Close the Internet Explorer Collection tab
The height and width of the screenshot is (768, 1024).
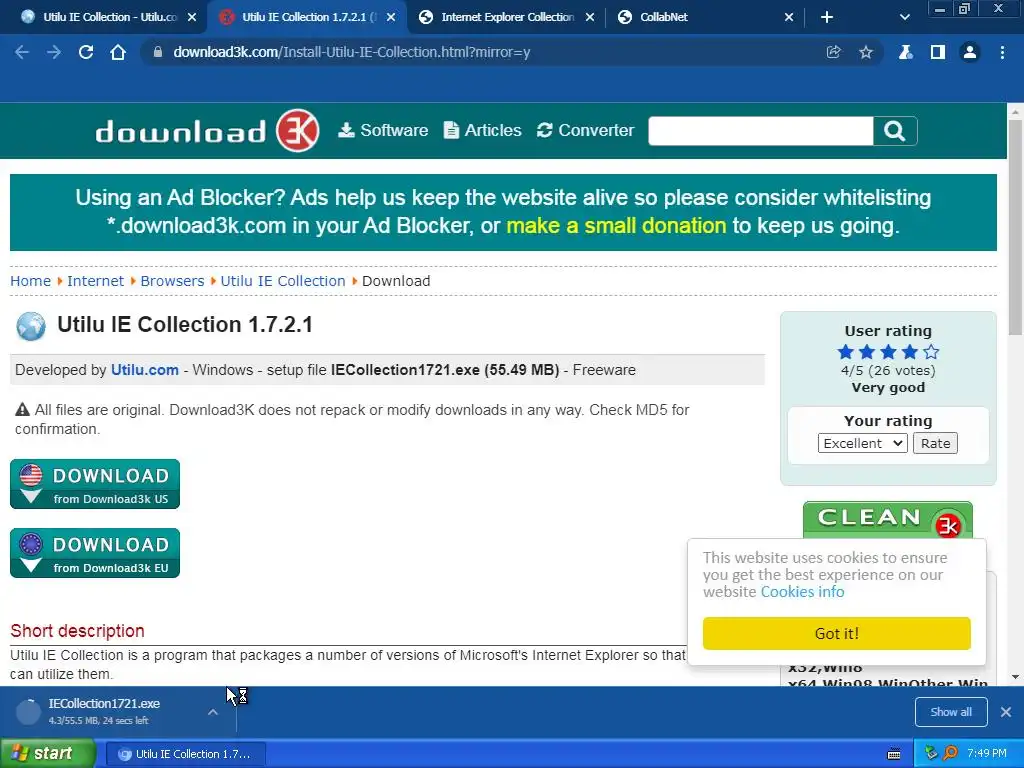tap(590, 17)
